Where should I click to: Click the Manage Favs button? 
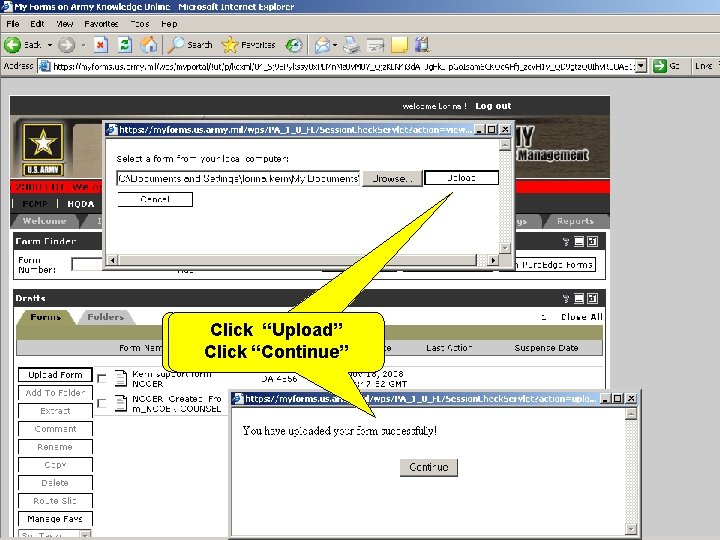55,519
